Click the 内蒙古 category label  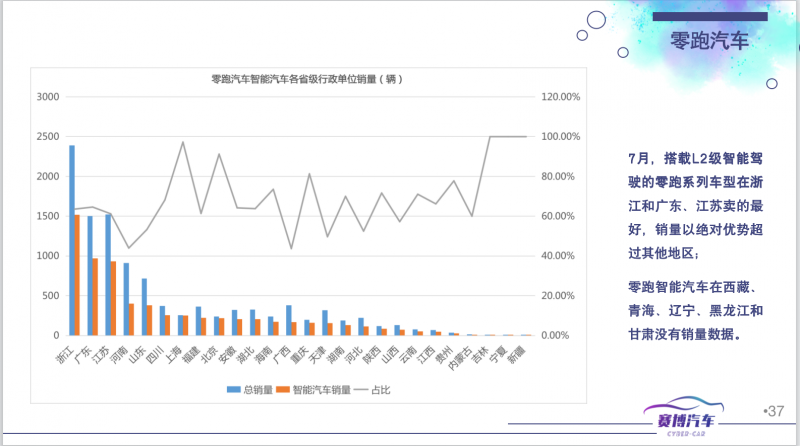click(x=460, y=358)
